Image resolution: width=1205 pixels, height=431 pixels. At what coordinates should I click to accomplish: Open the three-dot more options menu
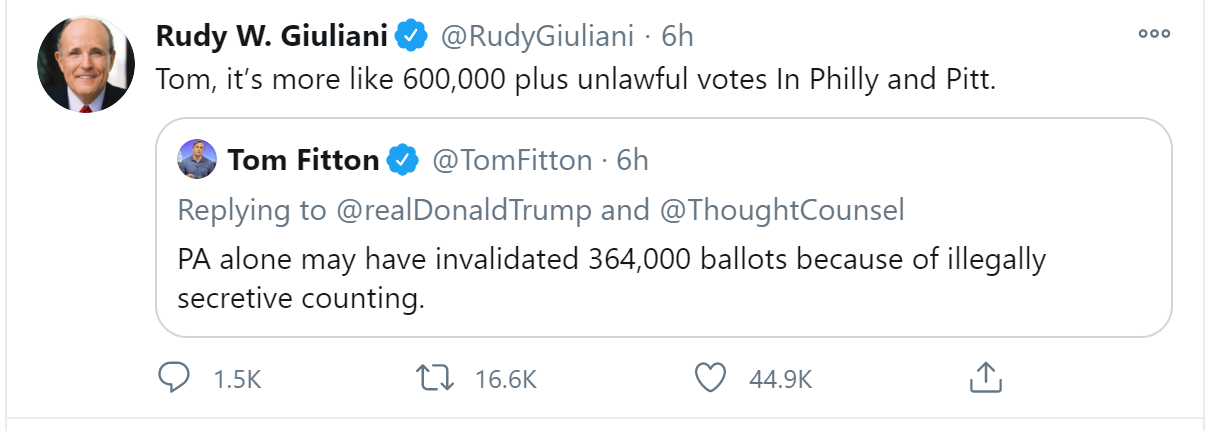click(1154, 33)
